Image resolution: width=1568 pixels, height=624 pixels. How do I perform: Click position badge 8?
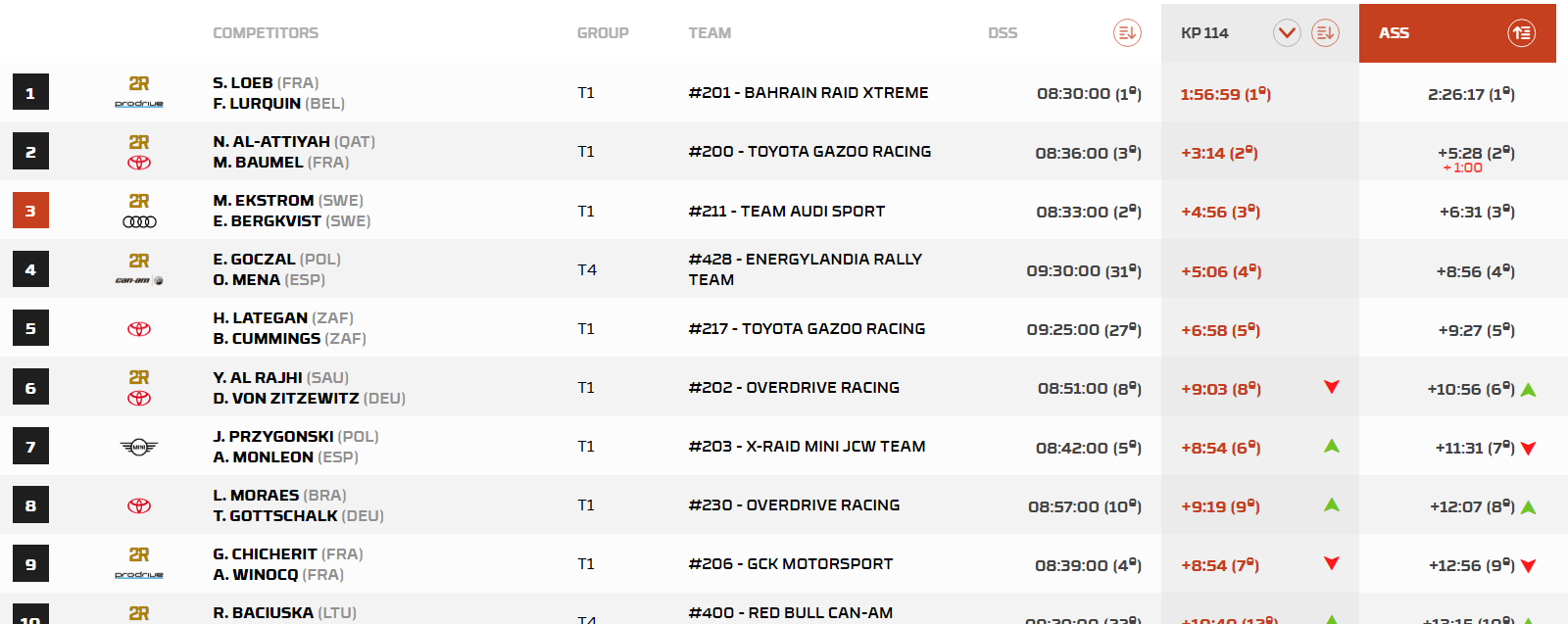tap(30, 505)
